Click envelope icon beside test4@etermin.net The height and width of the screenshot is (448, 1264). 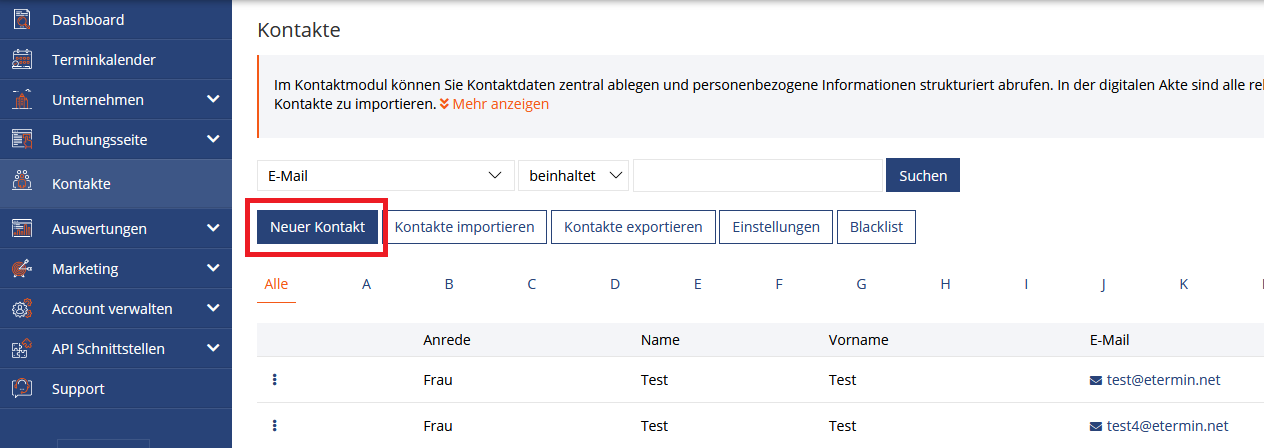pyautogui.click(x=1096, y=427)
